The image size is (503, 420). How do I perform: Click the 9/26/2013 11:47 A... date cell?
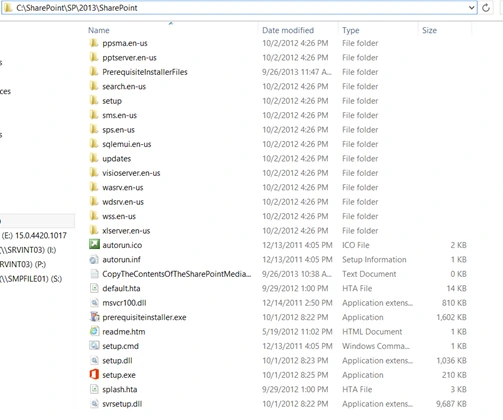[297, 72]
